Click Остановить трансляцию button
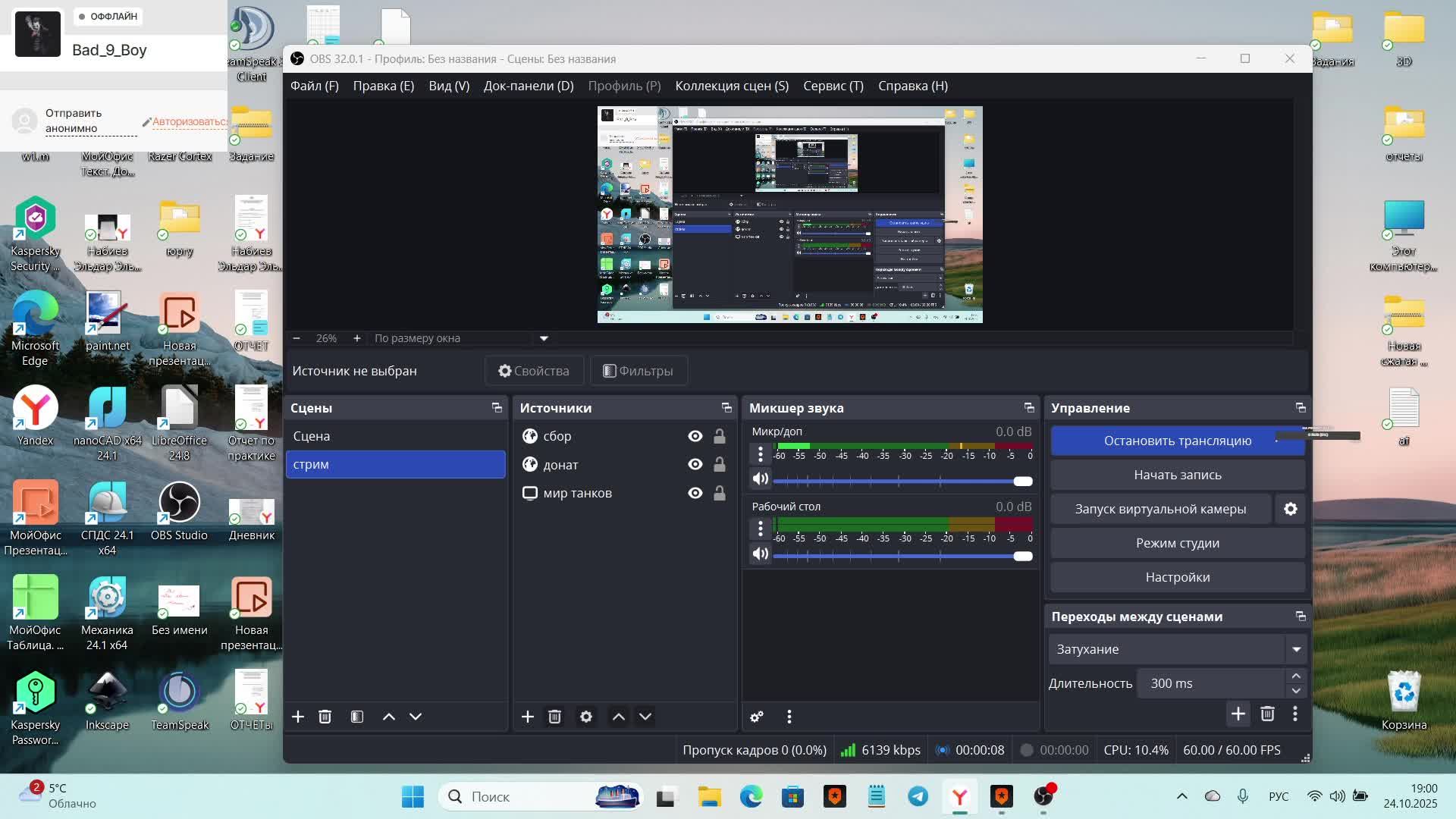 [x=1177, y=441]
